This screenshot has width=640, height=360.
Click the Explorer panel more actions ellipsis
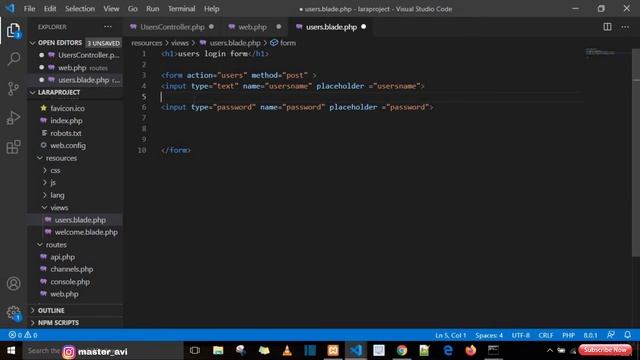(x=108, y=27)
